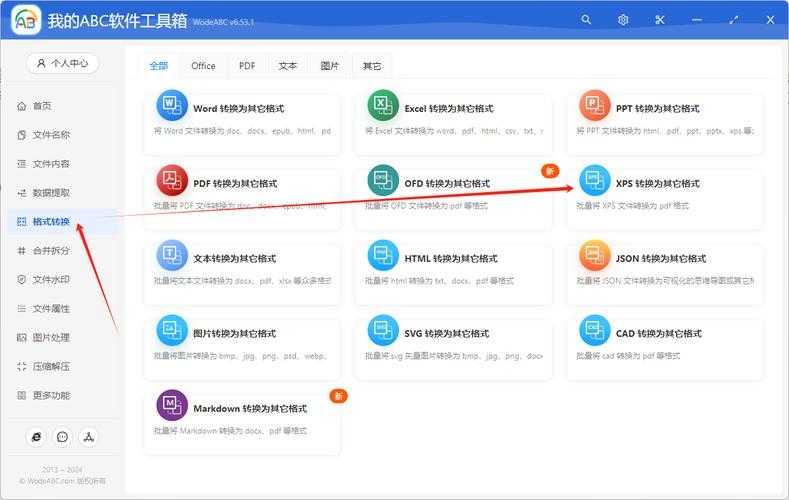Click PPT 转换为其它格式 title
The width and height of the screenshot is (789, 500).
pos(658,109)
